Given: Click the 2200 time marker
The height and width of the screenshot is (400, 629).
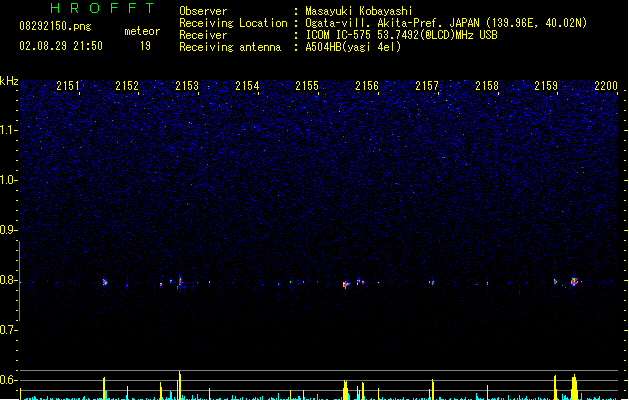Looking at the screenshot, I should tap(606, 86).
